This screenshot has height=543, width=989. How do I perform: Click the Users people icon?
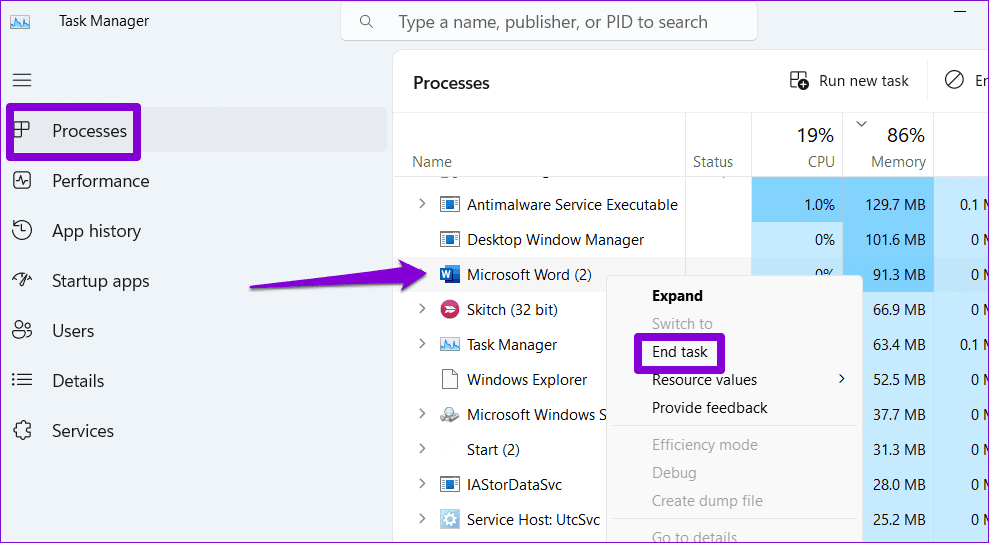[22, 330]
